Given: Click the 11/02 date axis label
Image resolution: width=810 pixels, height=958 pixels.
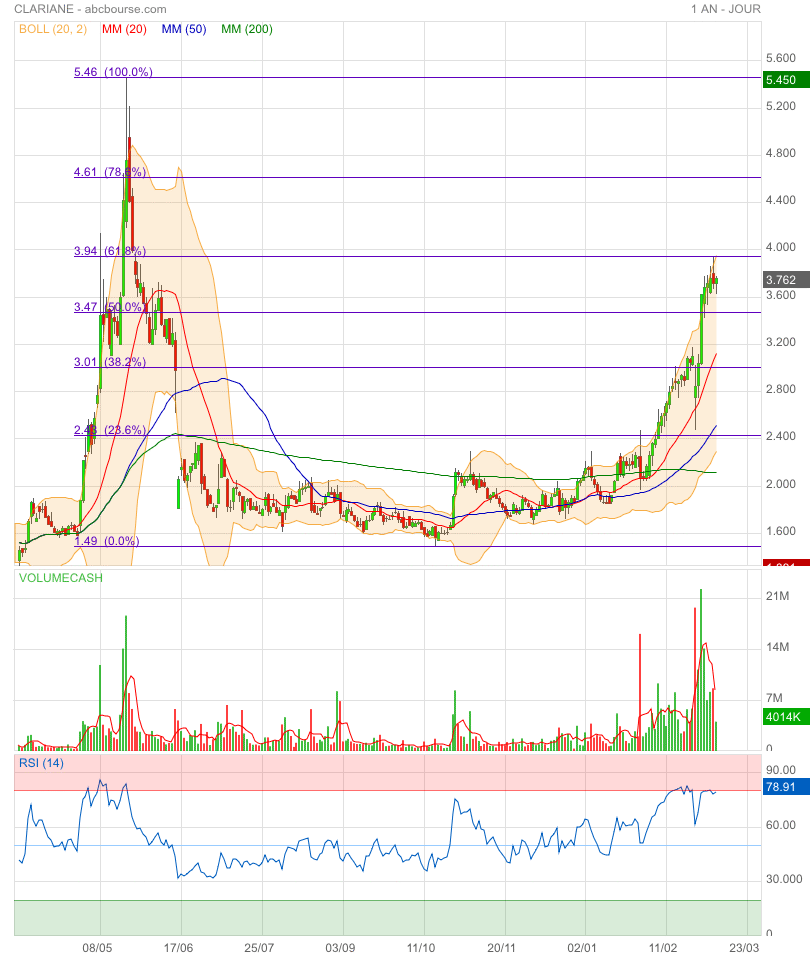Looking at the screenshot, I should (663, 948).
